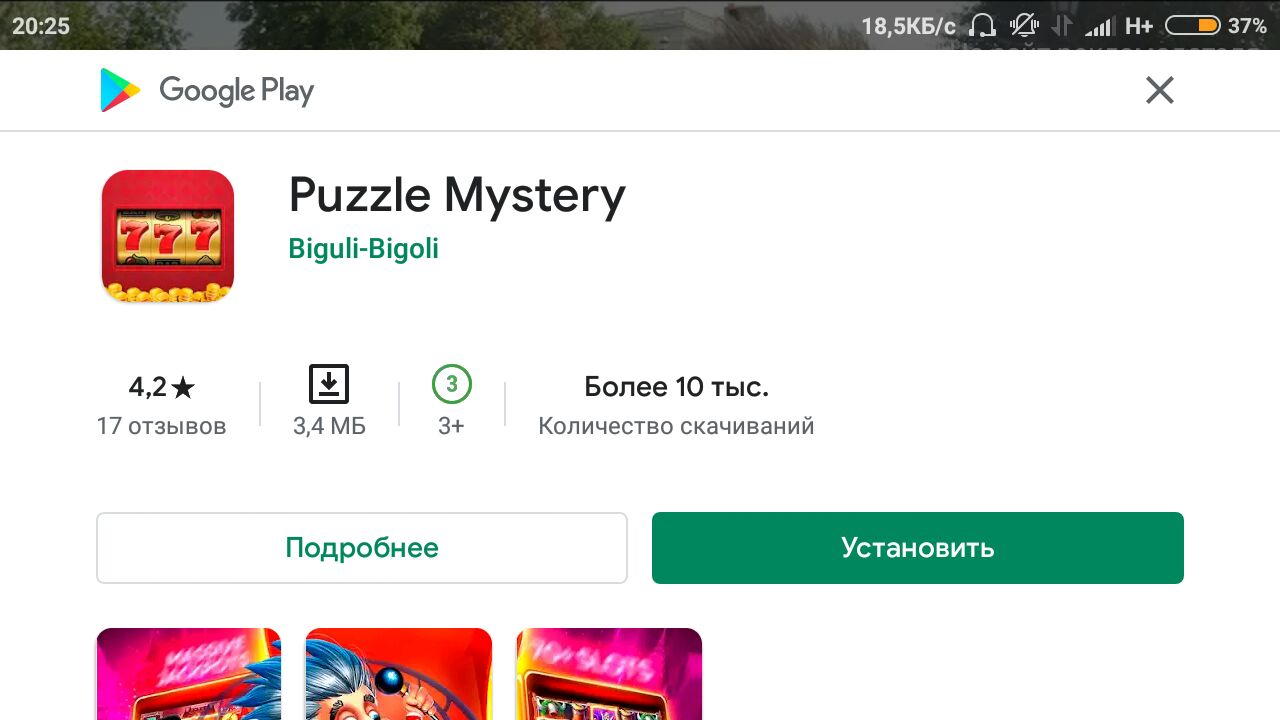The image size is (1280, 720).
Task: Tap the Более 10 тыс. downloads count
Action: [x=677, y=387]
